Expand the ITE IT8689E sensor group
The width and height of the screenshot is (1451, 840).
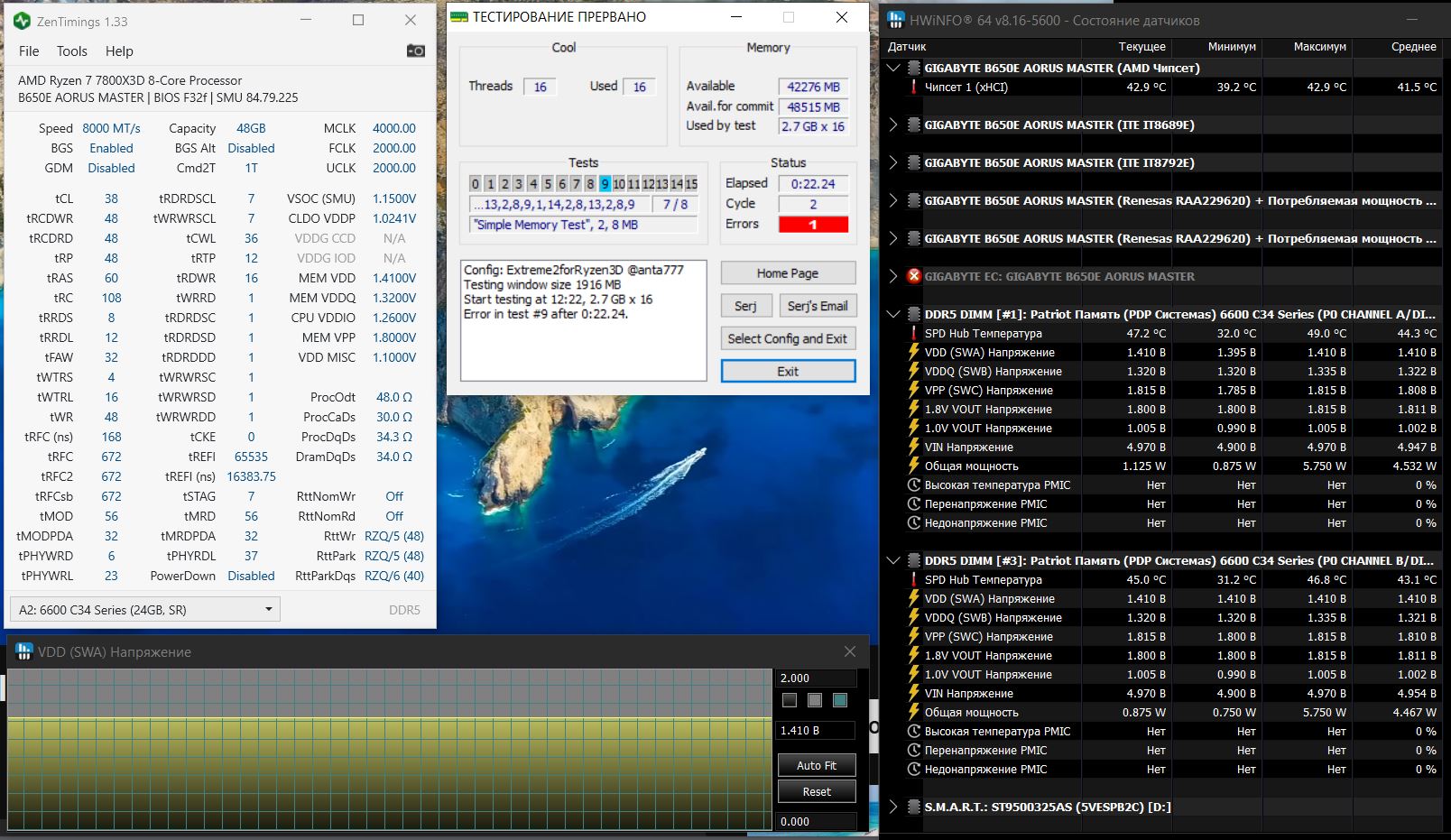tap(893, 125)
